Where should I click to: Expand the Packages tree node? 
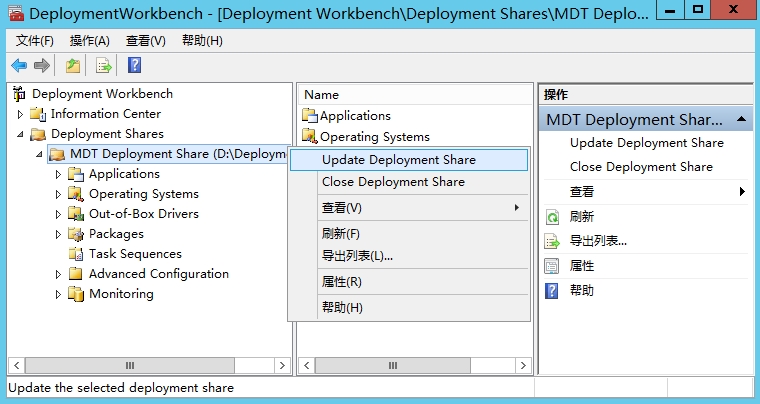click(x=58, y=234)
